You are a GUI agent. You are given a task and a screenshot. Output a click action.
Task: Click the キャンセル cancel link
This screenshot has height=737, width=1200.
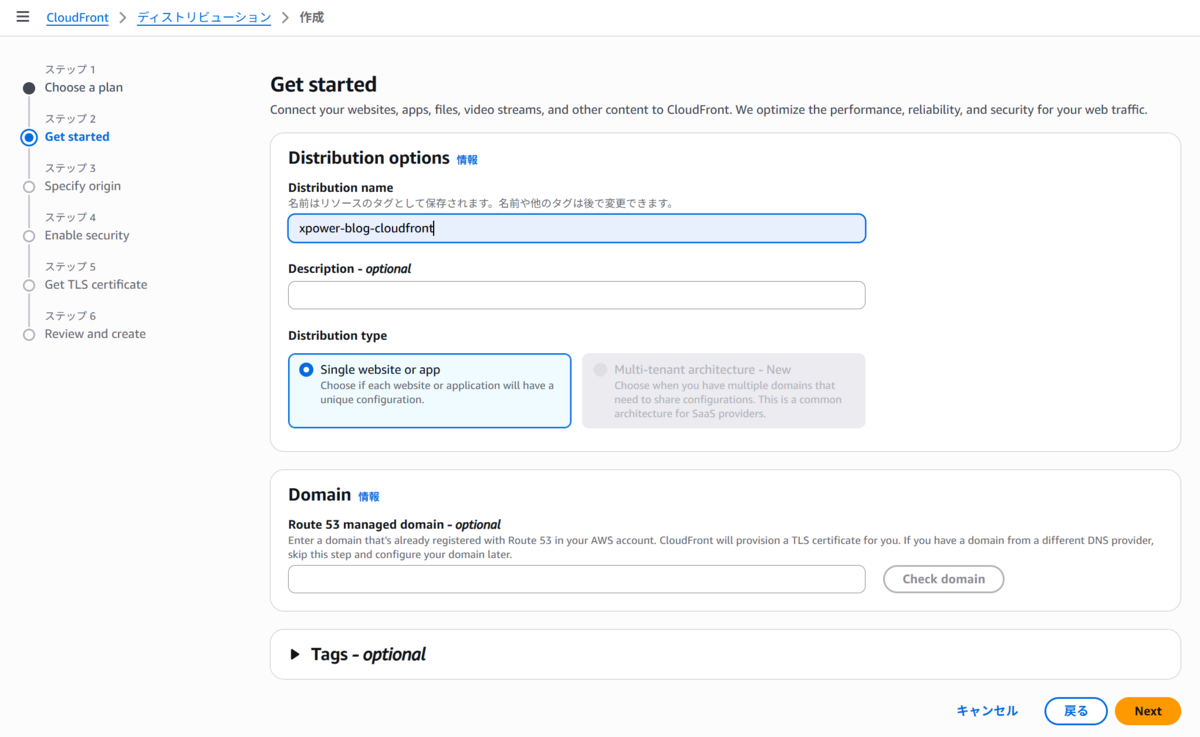tap(987, 711)
